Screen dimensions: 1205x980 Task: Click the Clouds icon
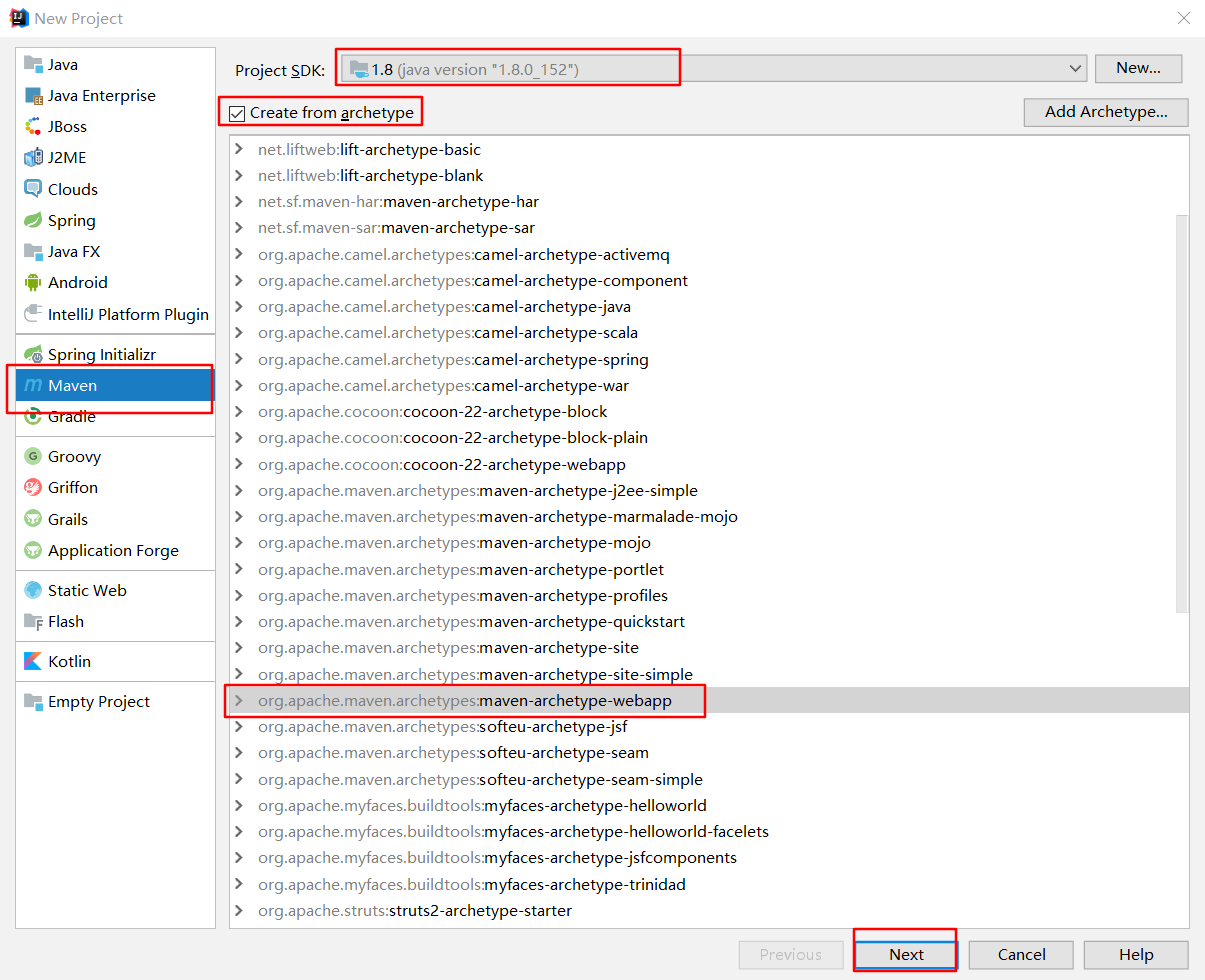[33, 189]
